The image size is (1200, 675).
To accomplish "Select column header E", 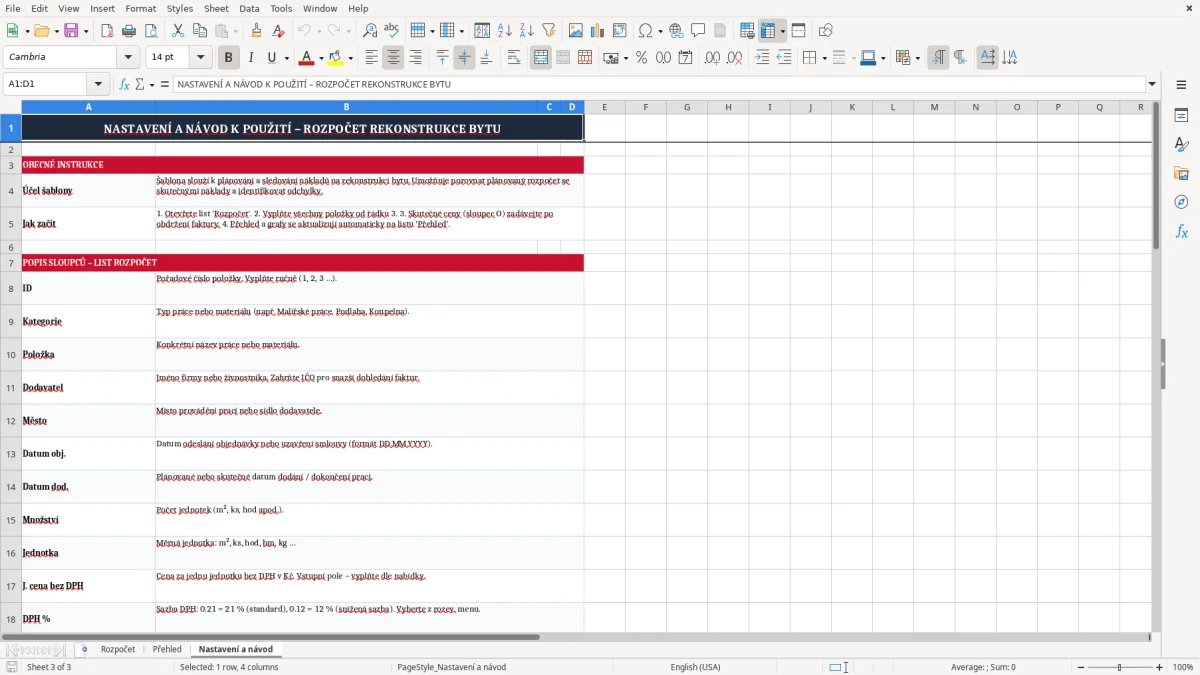I will click(605, 107).
